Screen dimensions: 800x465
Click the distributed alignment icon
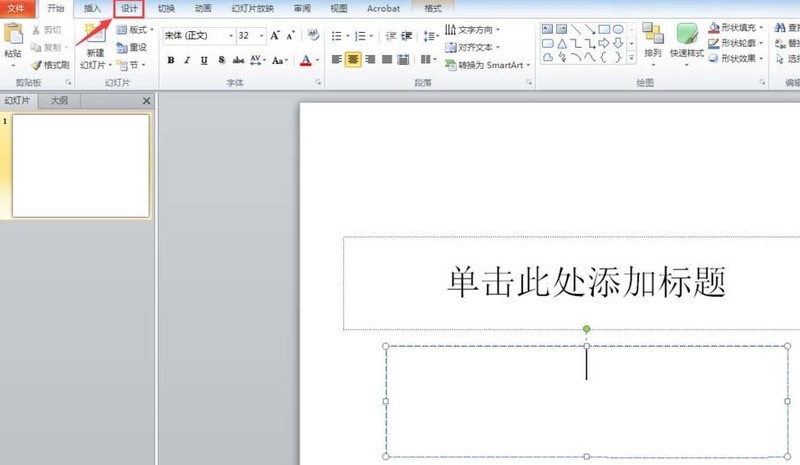pos(404,60)
